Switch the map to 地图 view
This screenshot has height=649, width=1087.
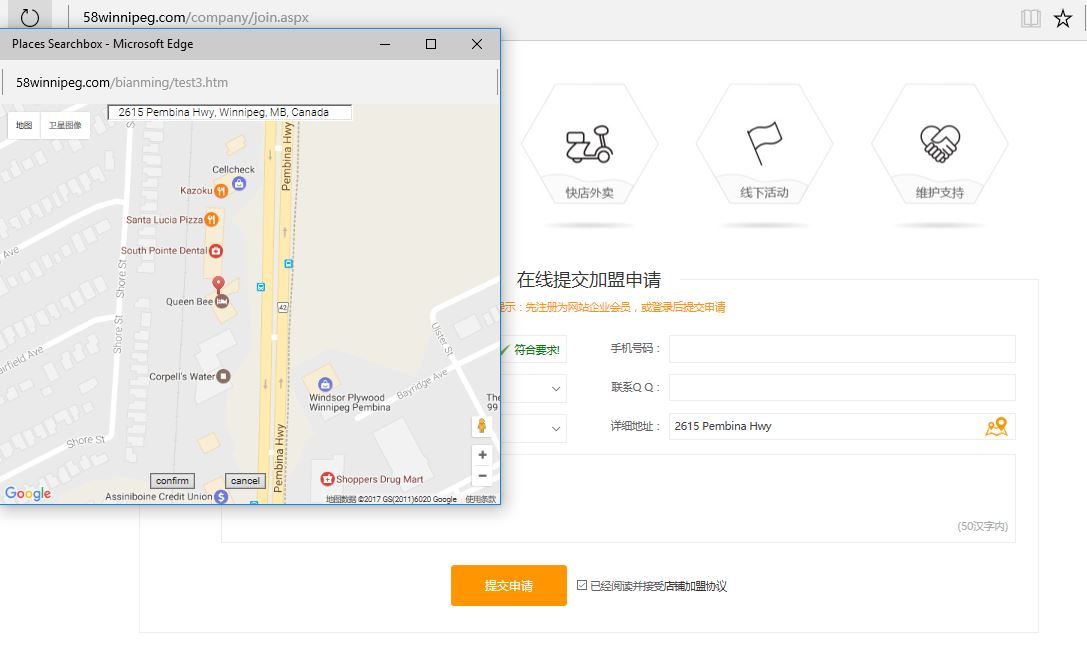tap(24, 126)
